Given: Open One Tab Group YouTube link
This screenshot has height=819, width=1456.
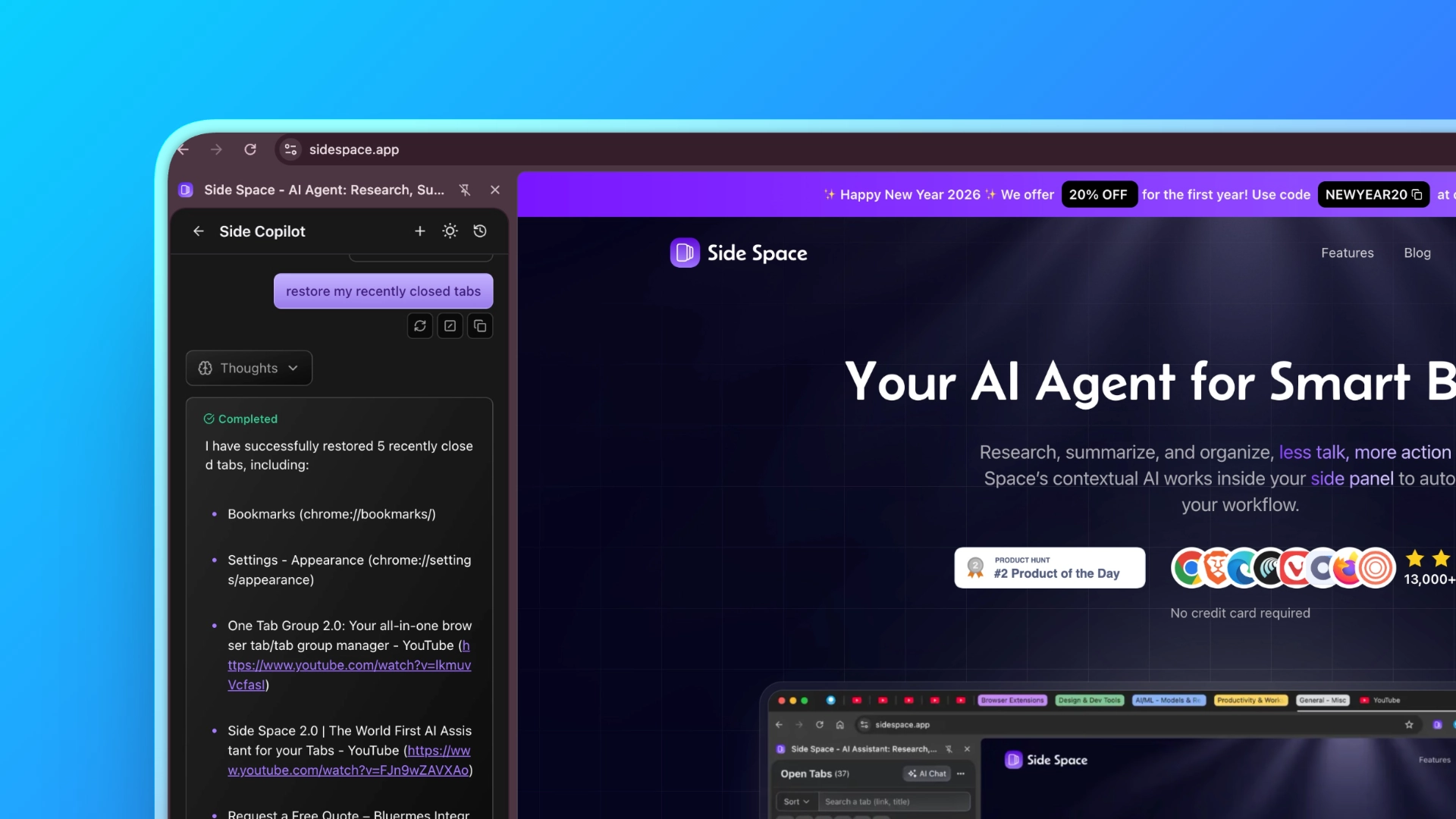Looking at the screenshot, I should 349,665.
